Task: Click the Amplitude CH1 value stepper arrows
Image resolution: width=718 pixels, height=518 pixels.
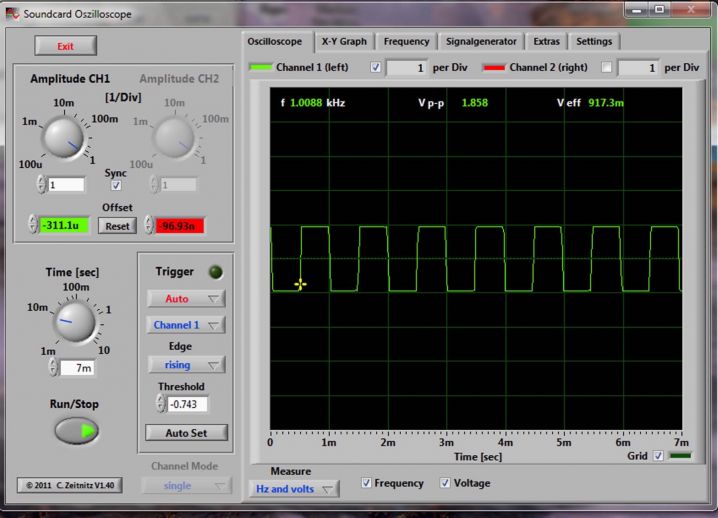Action: [41, 185]
